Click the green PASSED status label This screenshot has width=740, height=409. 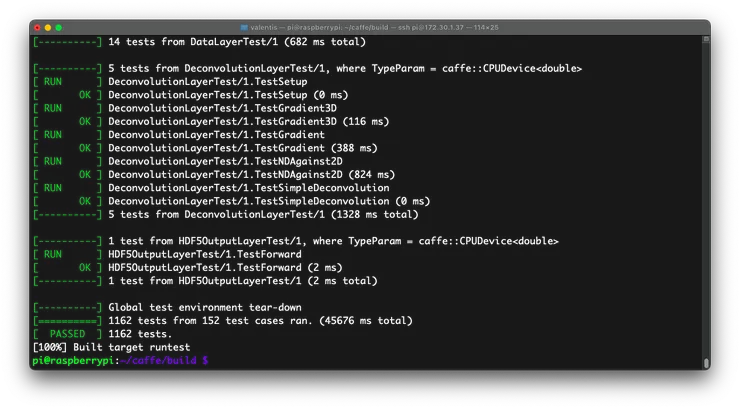67,334
